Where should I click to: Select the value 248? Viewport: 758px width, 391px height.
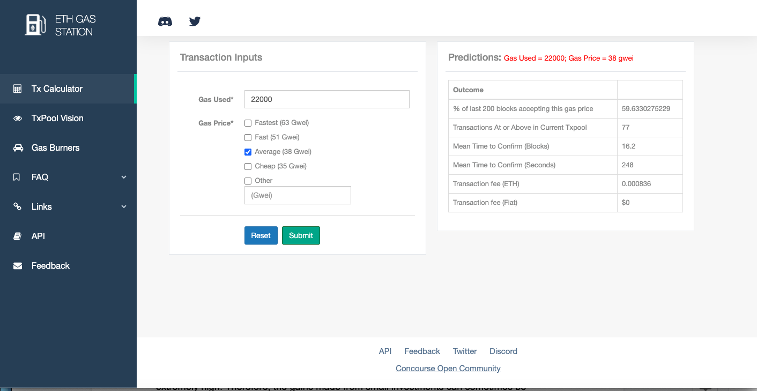click(627, 165)
